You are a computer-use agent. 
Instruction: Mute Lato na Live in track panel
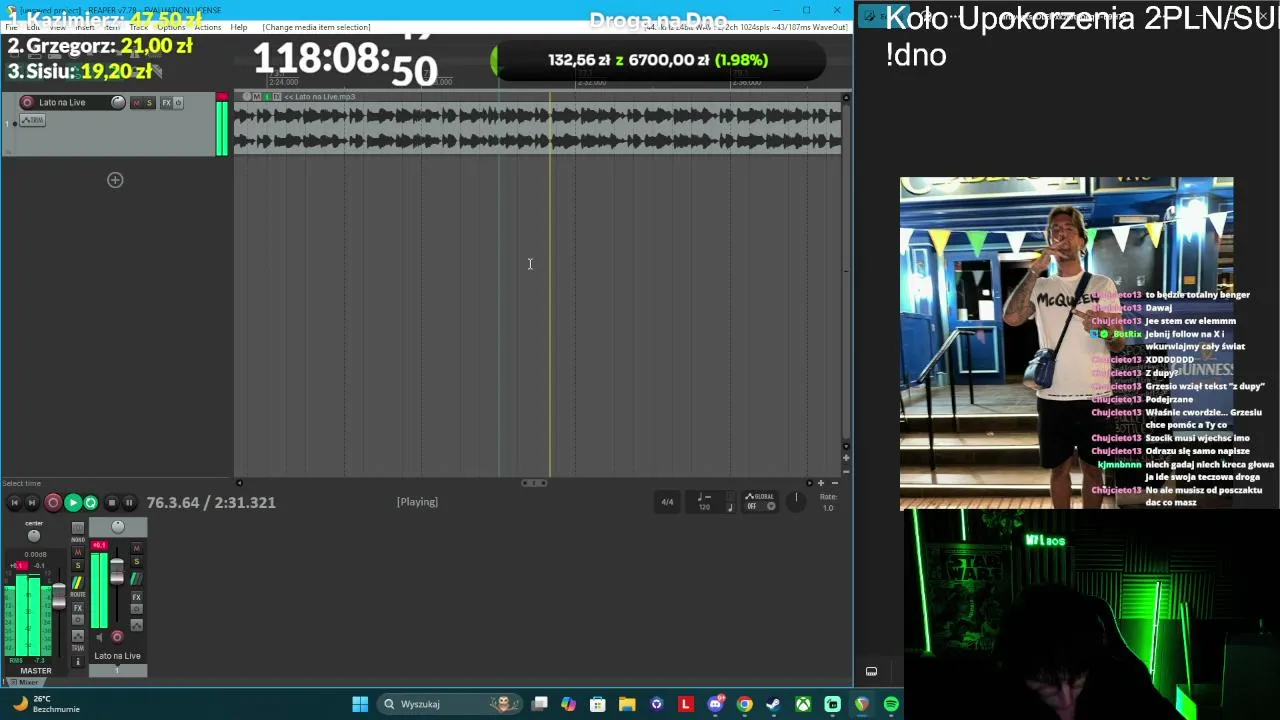tap(137, 102)
